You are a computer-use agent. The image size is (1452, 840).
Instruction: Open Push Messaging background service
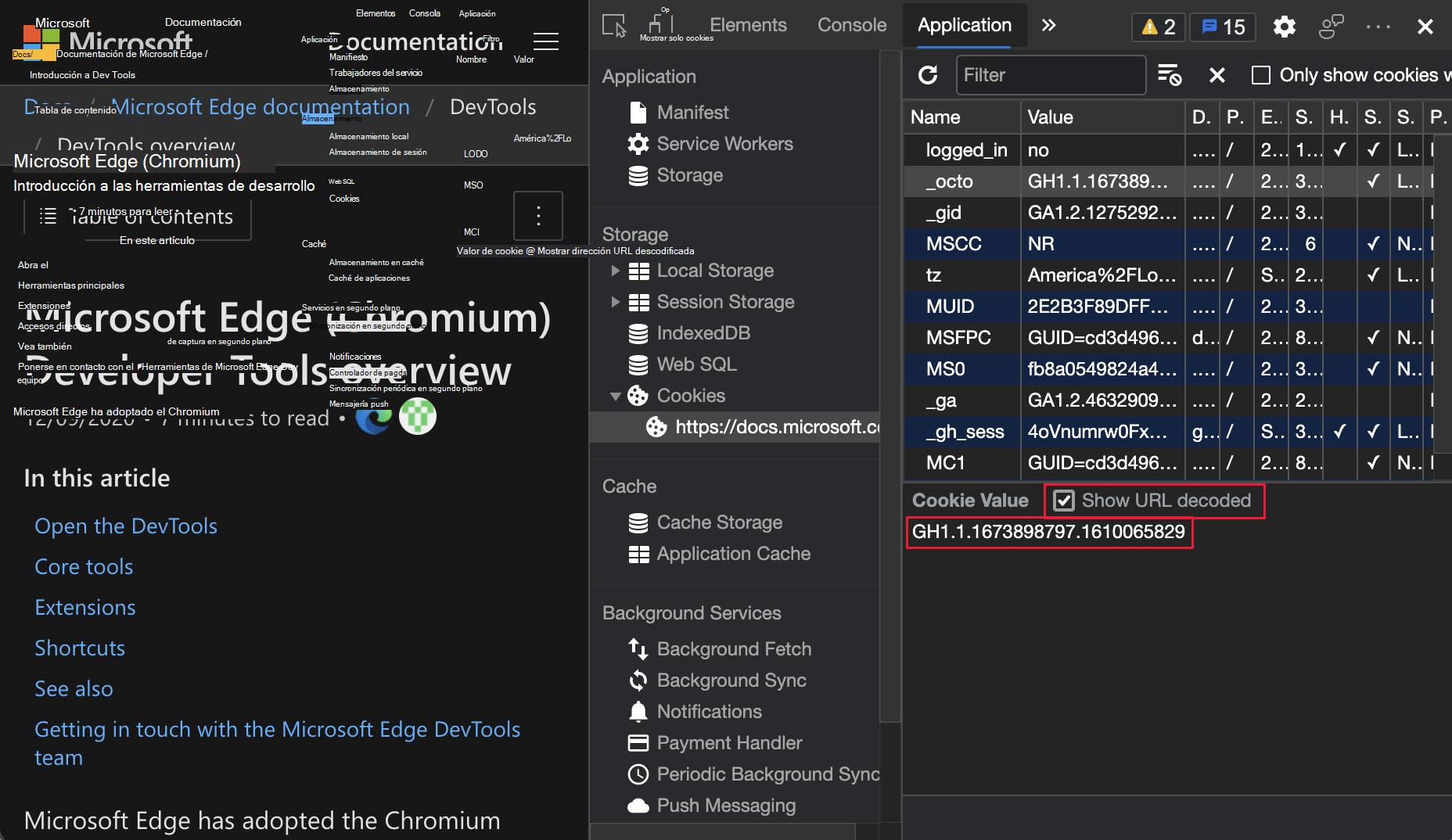726,806
